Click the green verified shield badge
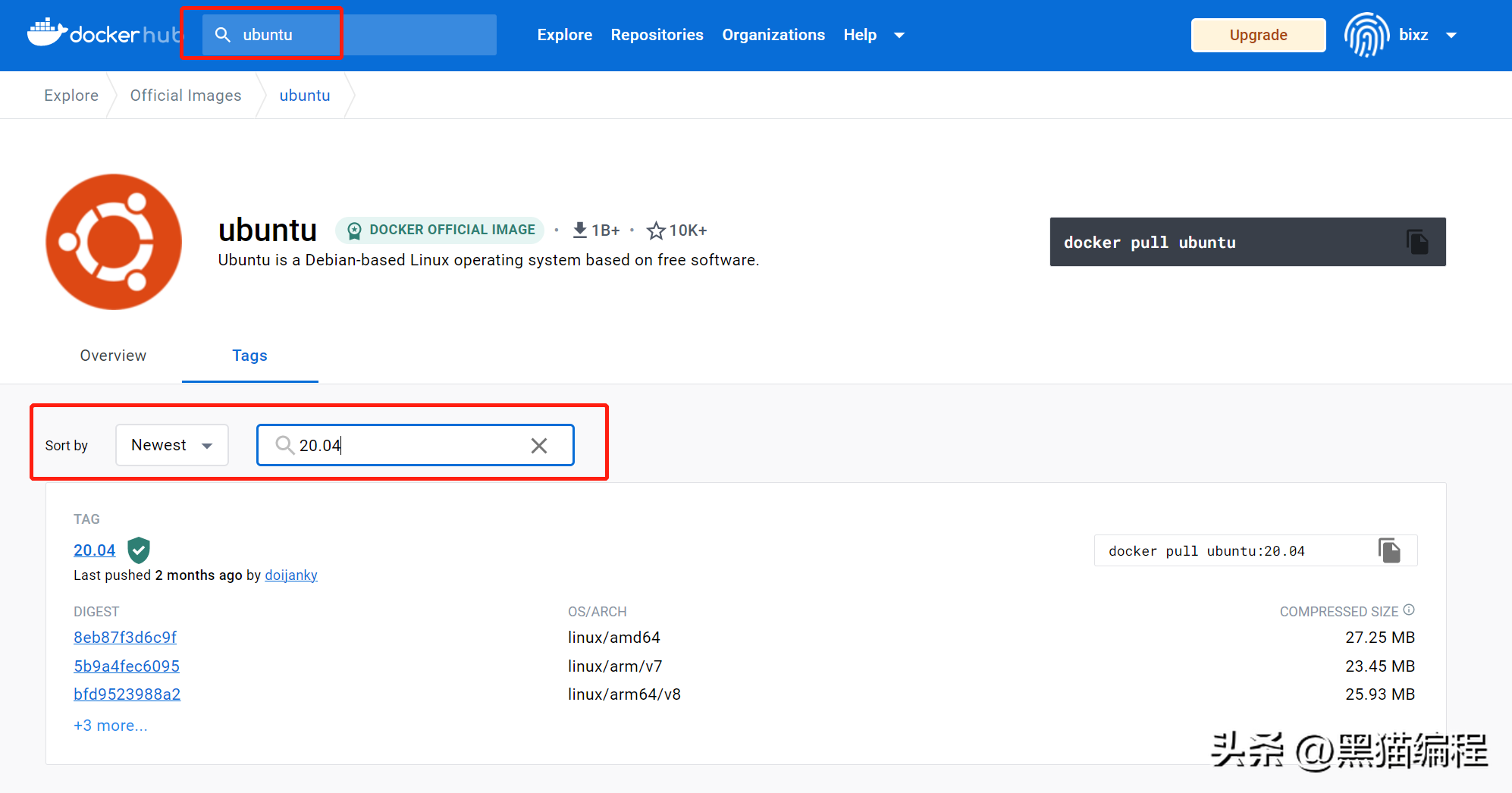1512x793 pixels. pos(139,550)
